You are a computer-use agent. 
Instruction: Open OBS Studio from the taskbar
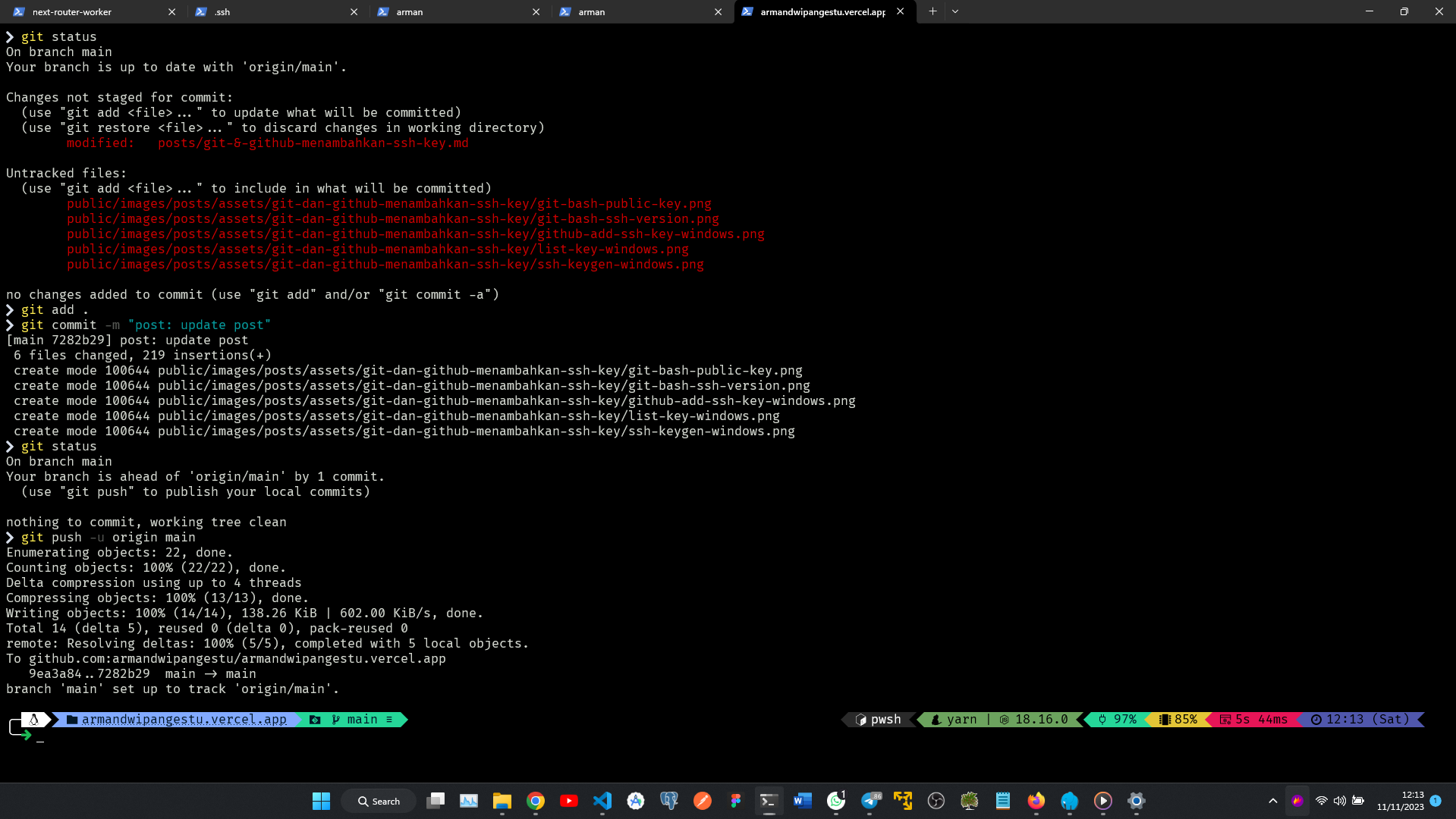click(936, 801)
